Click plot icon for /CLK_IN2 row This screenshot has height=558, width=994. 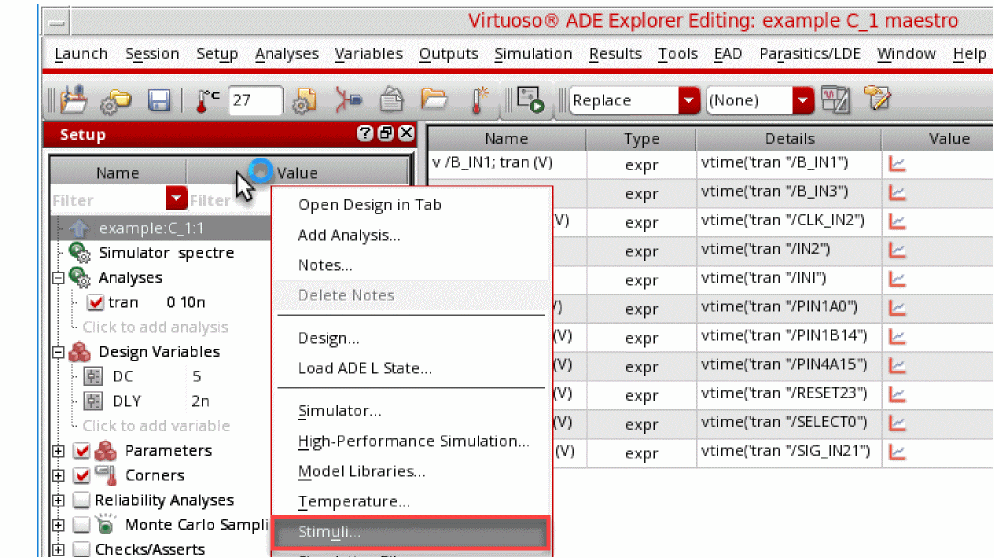[897, 222]
